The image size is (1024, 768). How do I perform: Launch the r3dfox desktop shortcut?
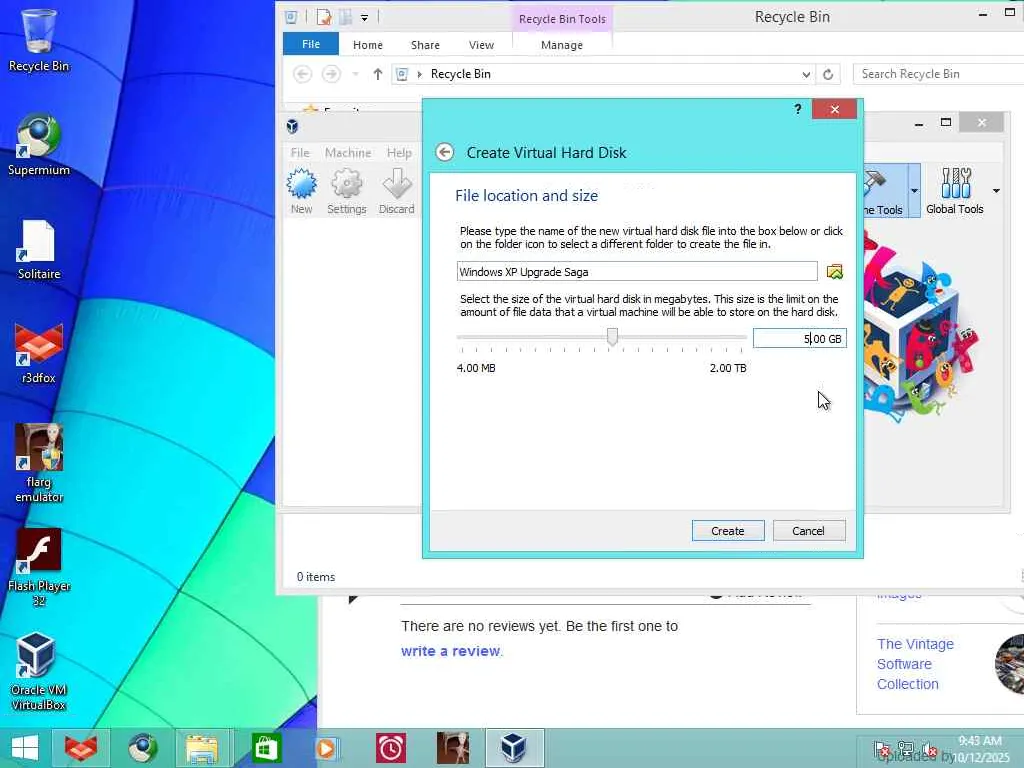[39, 353]
